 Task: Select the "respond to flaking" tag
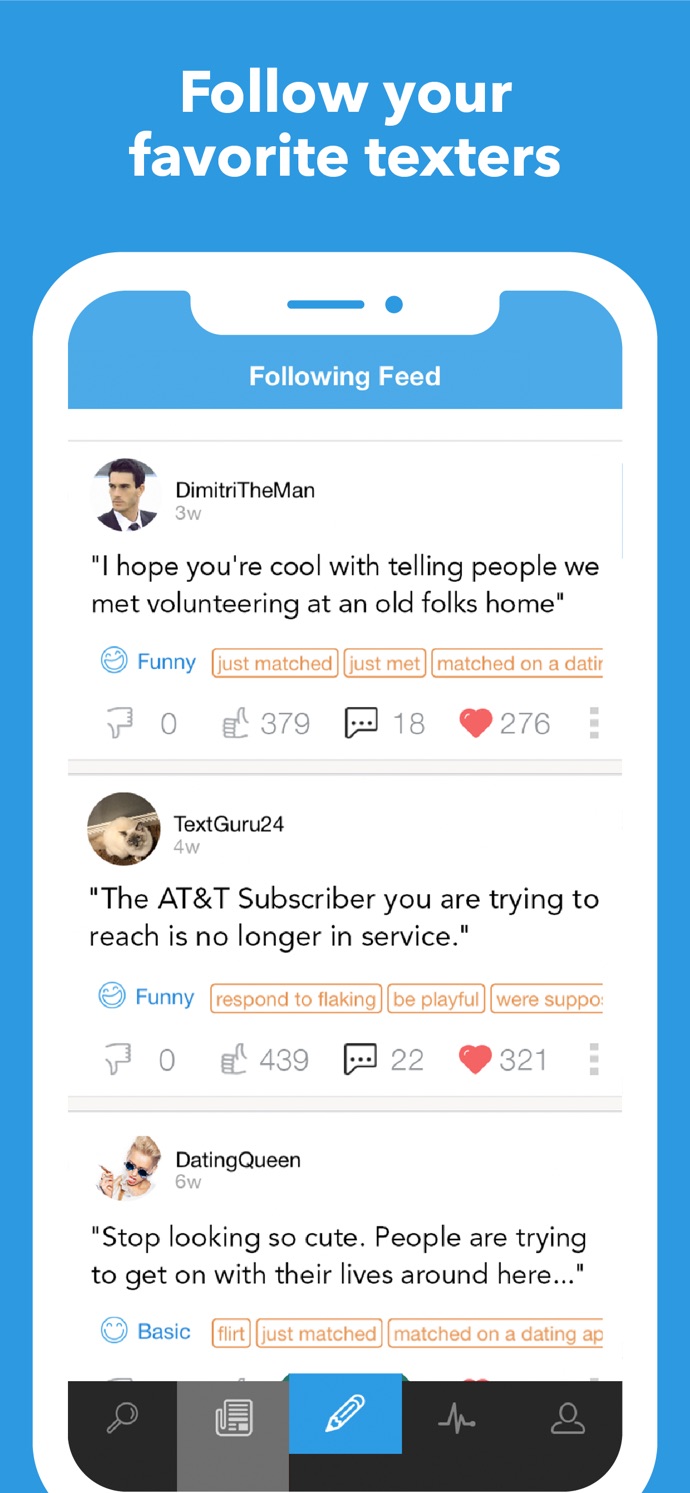point(296,999)
